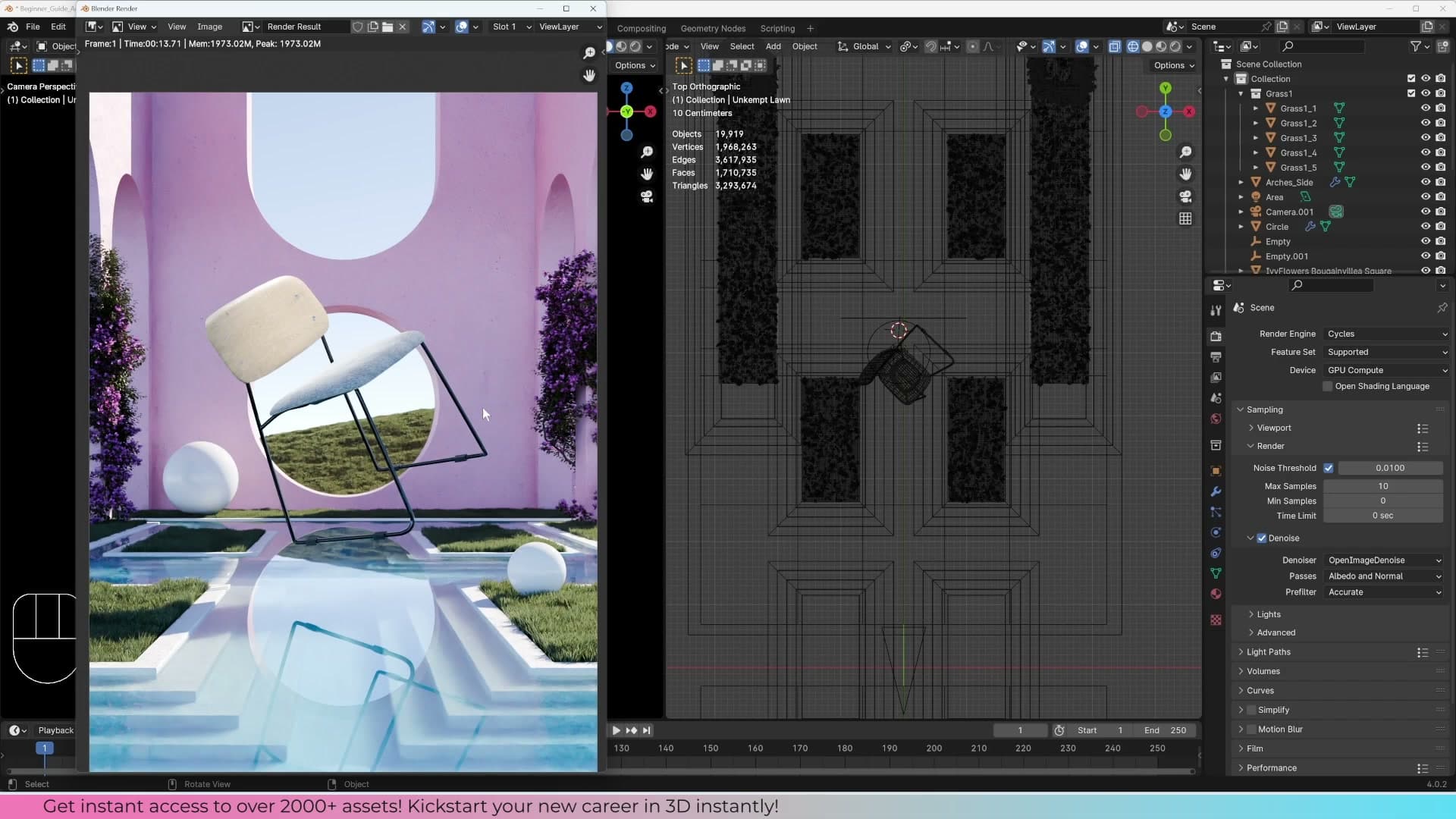This screenshot has width=1456, height=819.
Task: Enable Open Shading Language
Action: tap(1328, 386)
